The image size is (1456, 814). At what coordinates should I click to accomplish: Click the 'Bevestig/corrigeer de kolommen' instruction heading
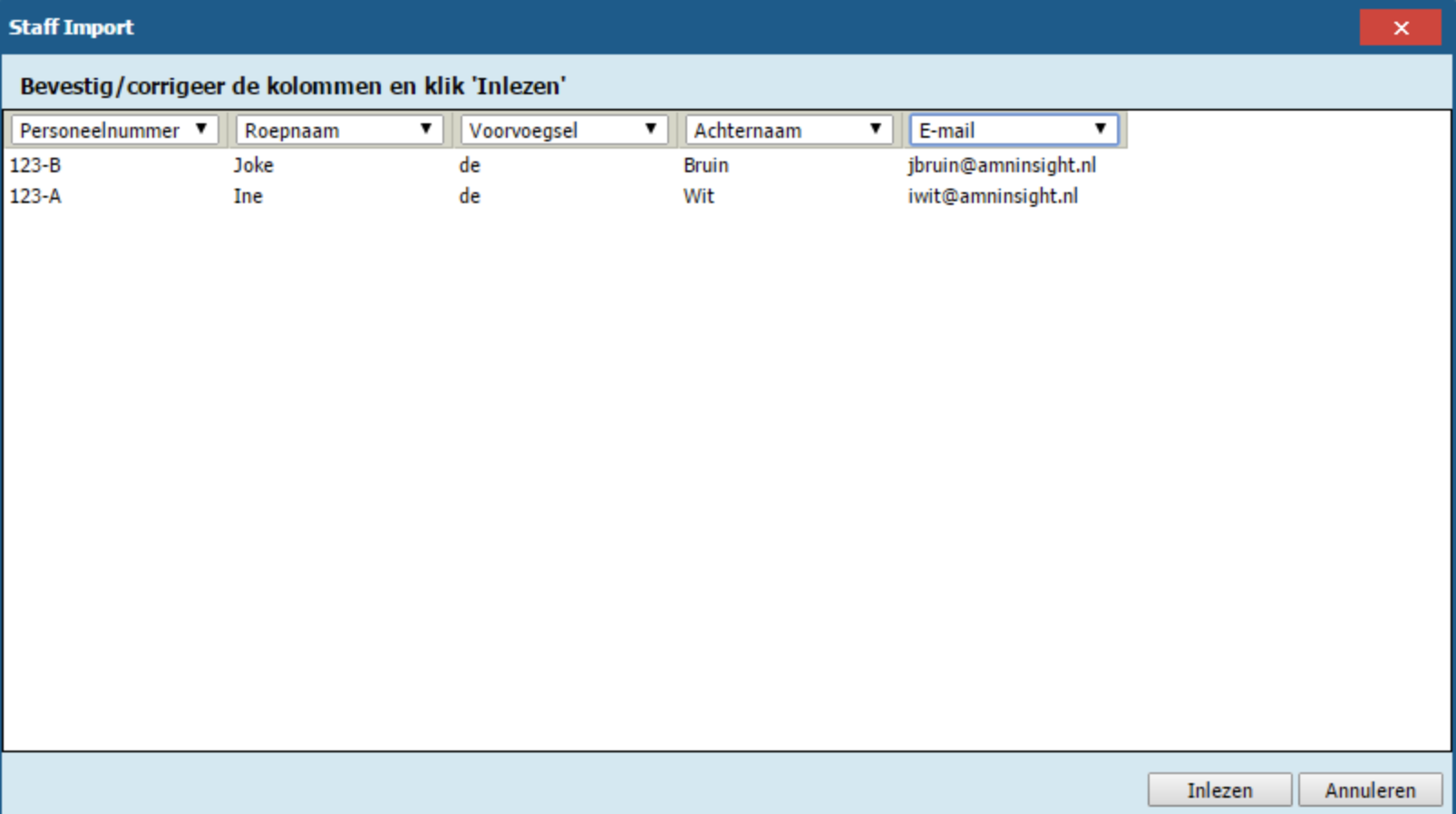pos(293,86)
